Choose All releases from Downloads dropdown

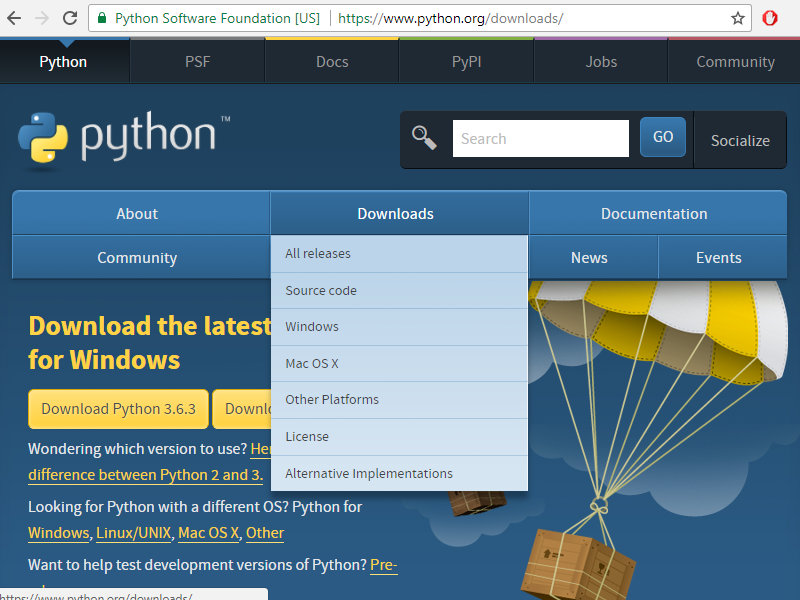coord(399,254)
